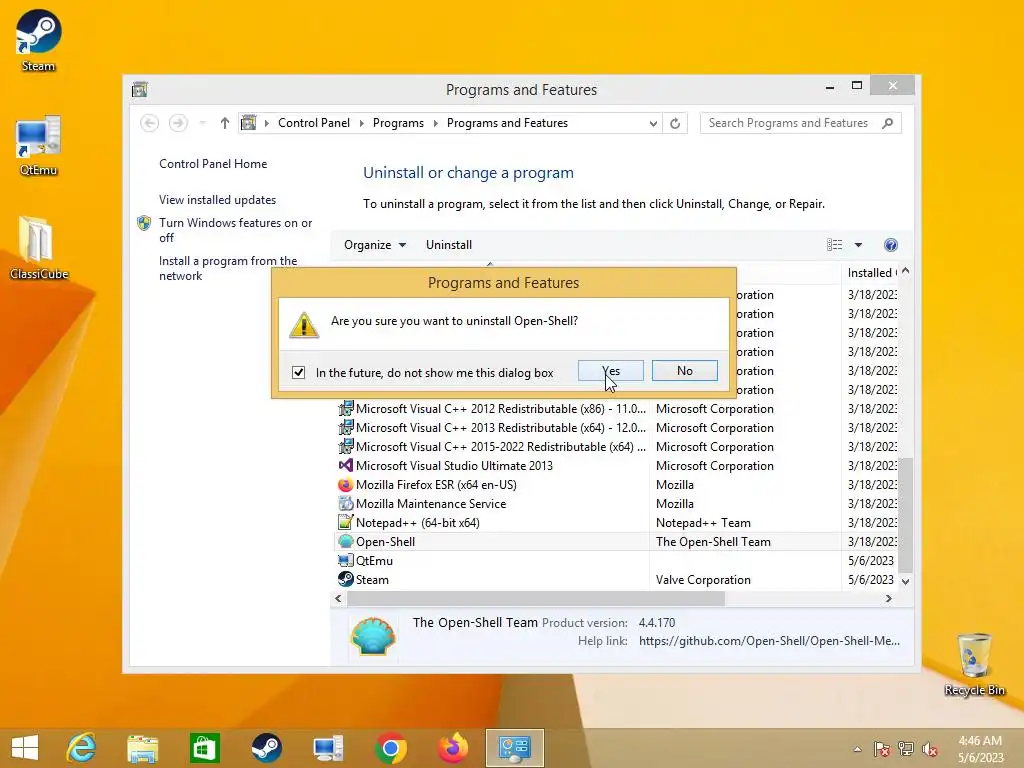Click the Forward navigation arrow
The width and height of the screenshot is (1024, 768).
(178, 123)
